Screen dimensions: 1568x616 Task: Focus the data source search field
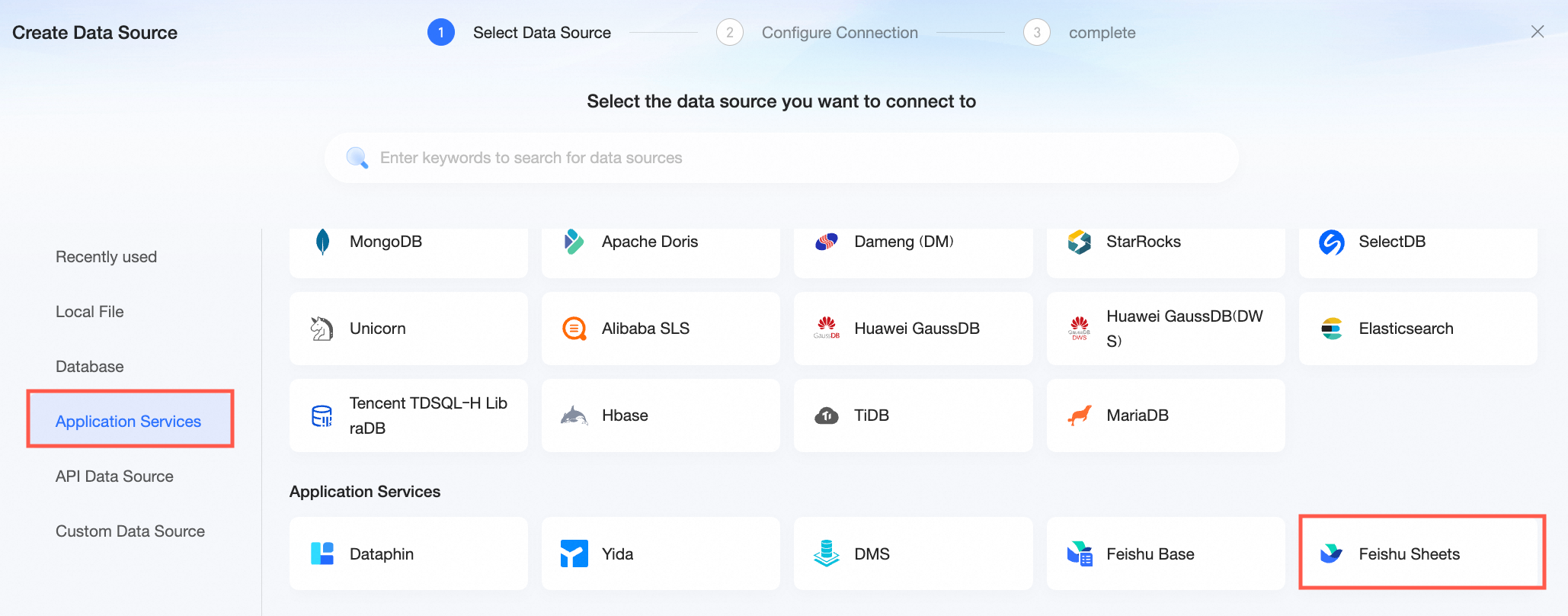click(782, 158)
